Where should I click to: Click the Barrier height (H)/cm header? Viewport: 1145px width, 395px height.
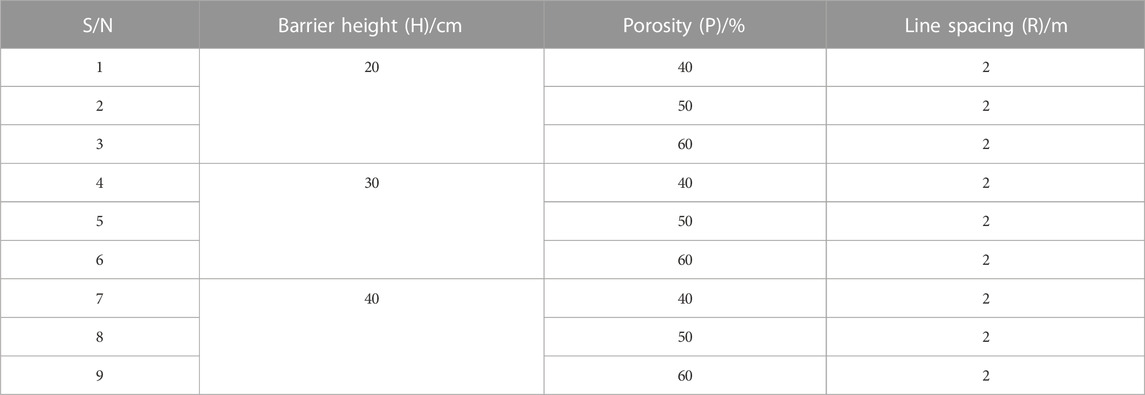tap(372, 24)
